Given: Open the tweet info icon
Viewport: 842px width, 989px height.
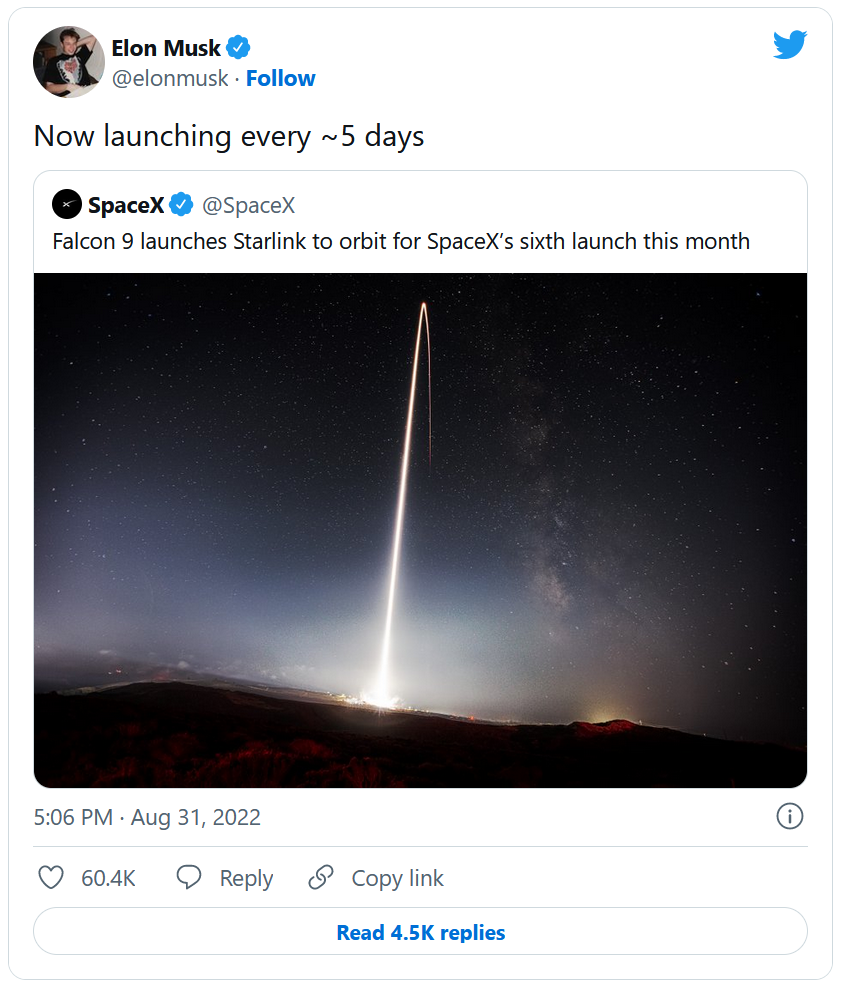Looking at the screenshot, I should 789,817.
